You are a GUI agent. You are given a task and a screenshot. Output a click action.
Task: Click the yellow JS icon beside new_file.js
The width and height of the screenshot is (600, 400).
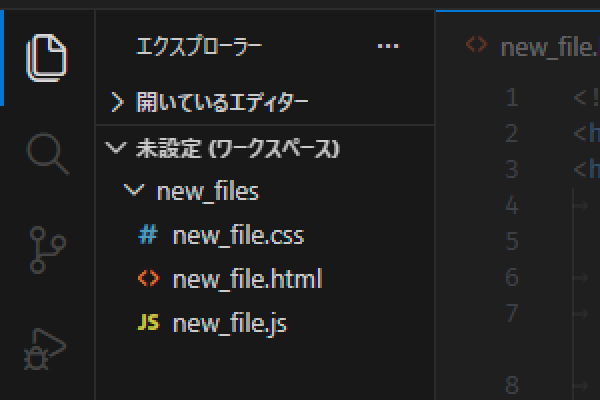(148, 323)
